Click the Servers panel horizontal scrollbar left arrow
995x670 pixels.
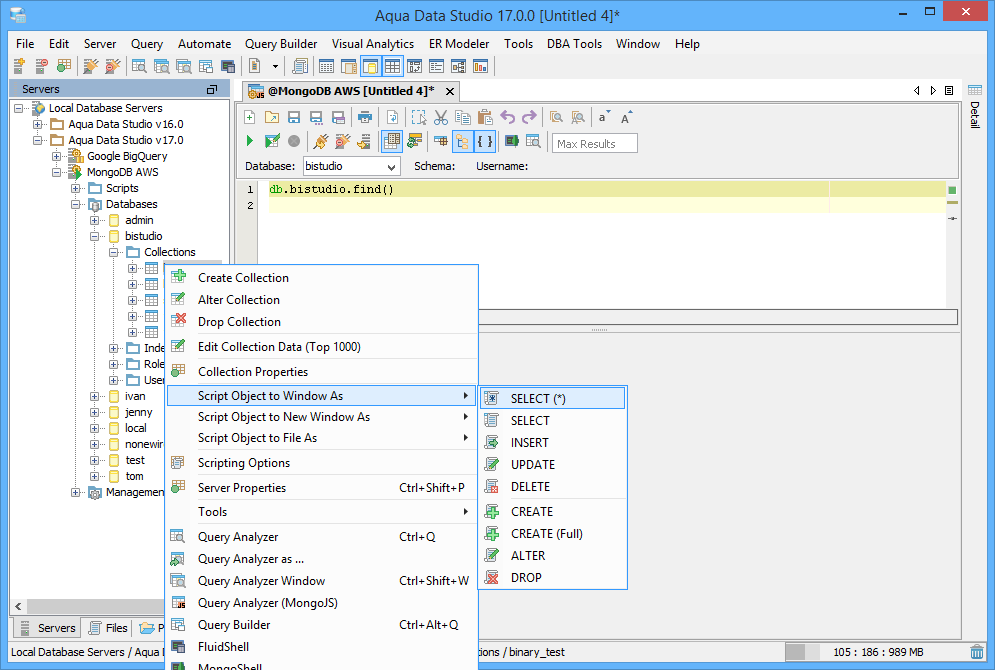point(18,606)
